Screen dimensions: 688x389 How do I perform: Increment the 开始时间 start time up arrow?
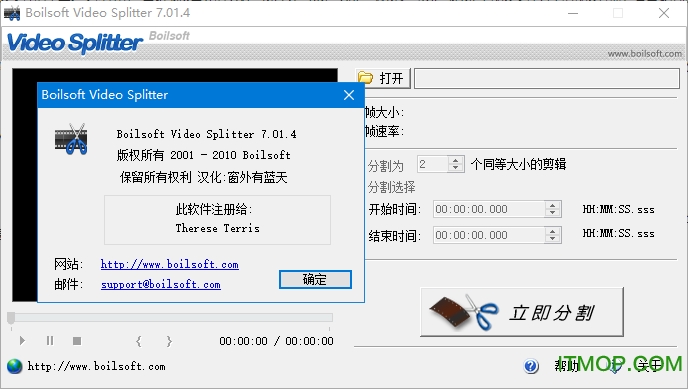pyautogui.click(x=552, y=205)
